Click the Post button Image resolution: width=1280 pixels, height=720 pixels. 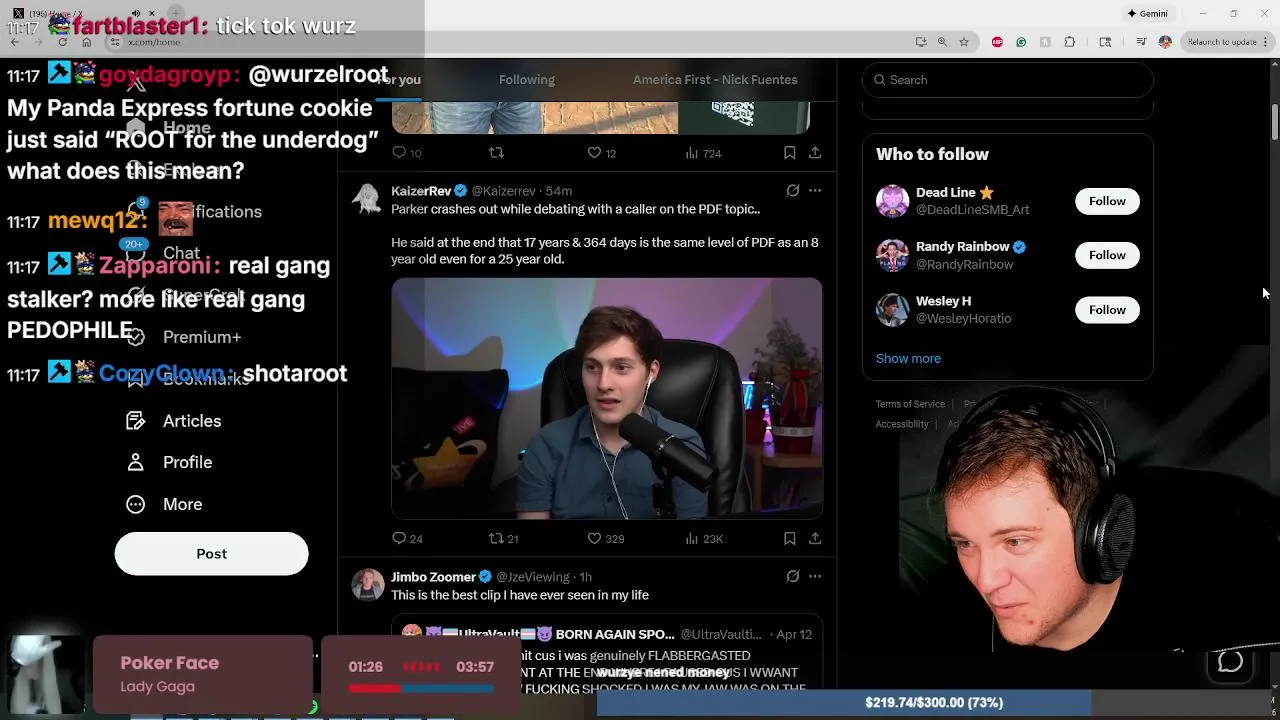coord(211,553)
